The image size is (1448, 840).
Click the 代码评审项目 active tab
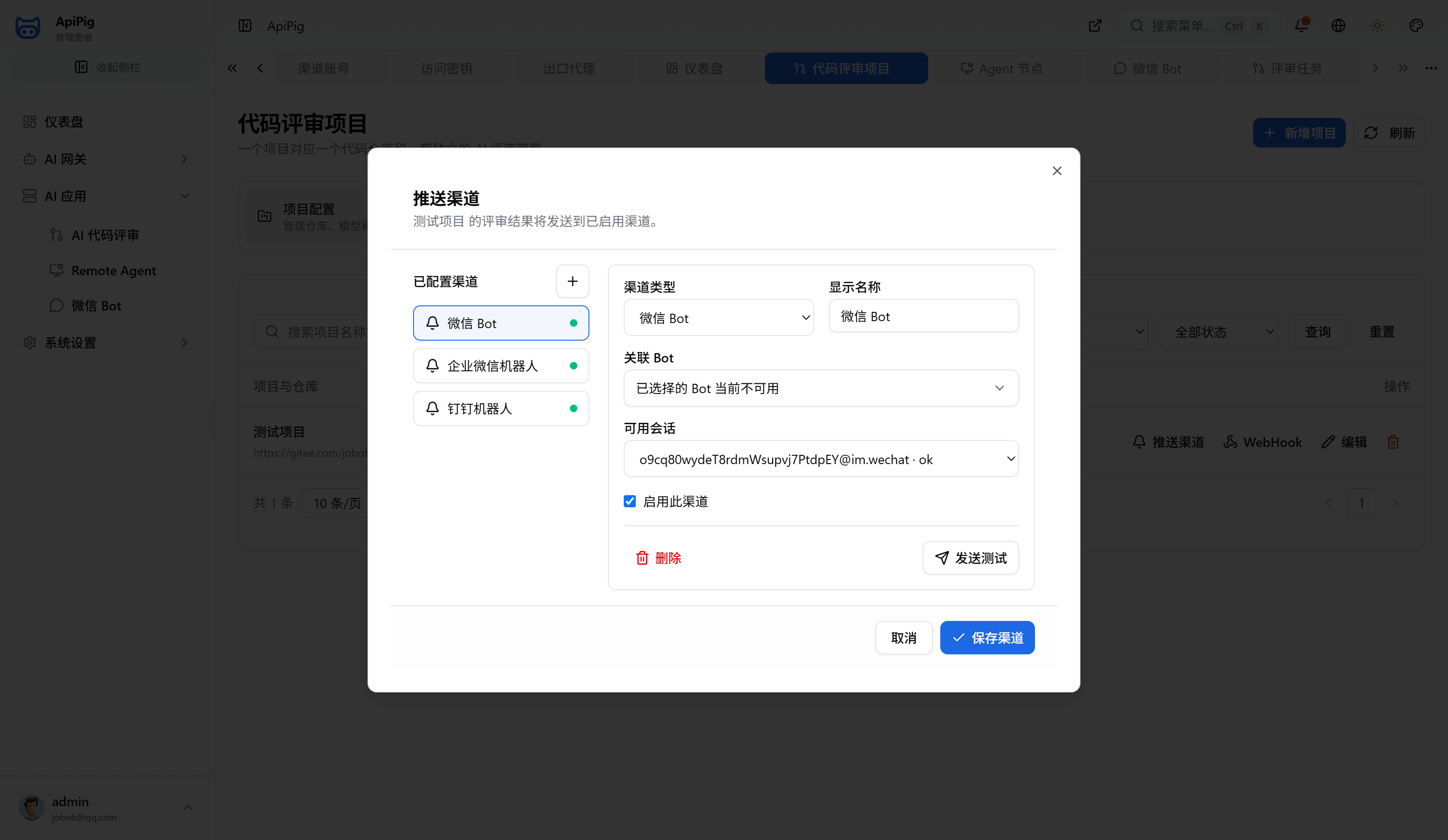click(x=846, y=68)
